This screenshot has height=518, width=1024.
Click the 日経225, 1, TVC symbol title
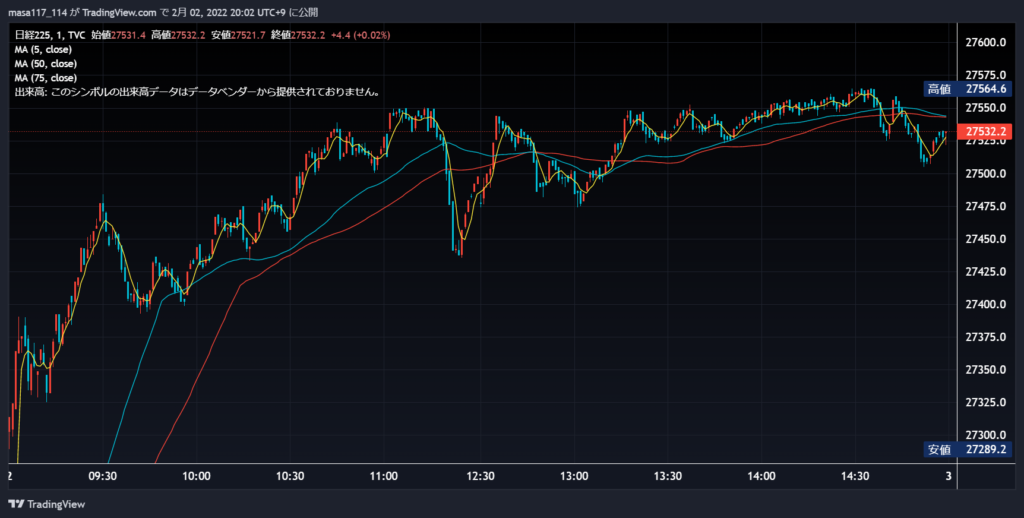(x=50, y=35)
